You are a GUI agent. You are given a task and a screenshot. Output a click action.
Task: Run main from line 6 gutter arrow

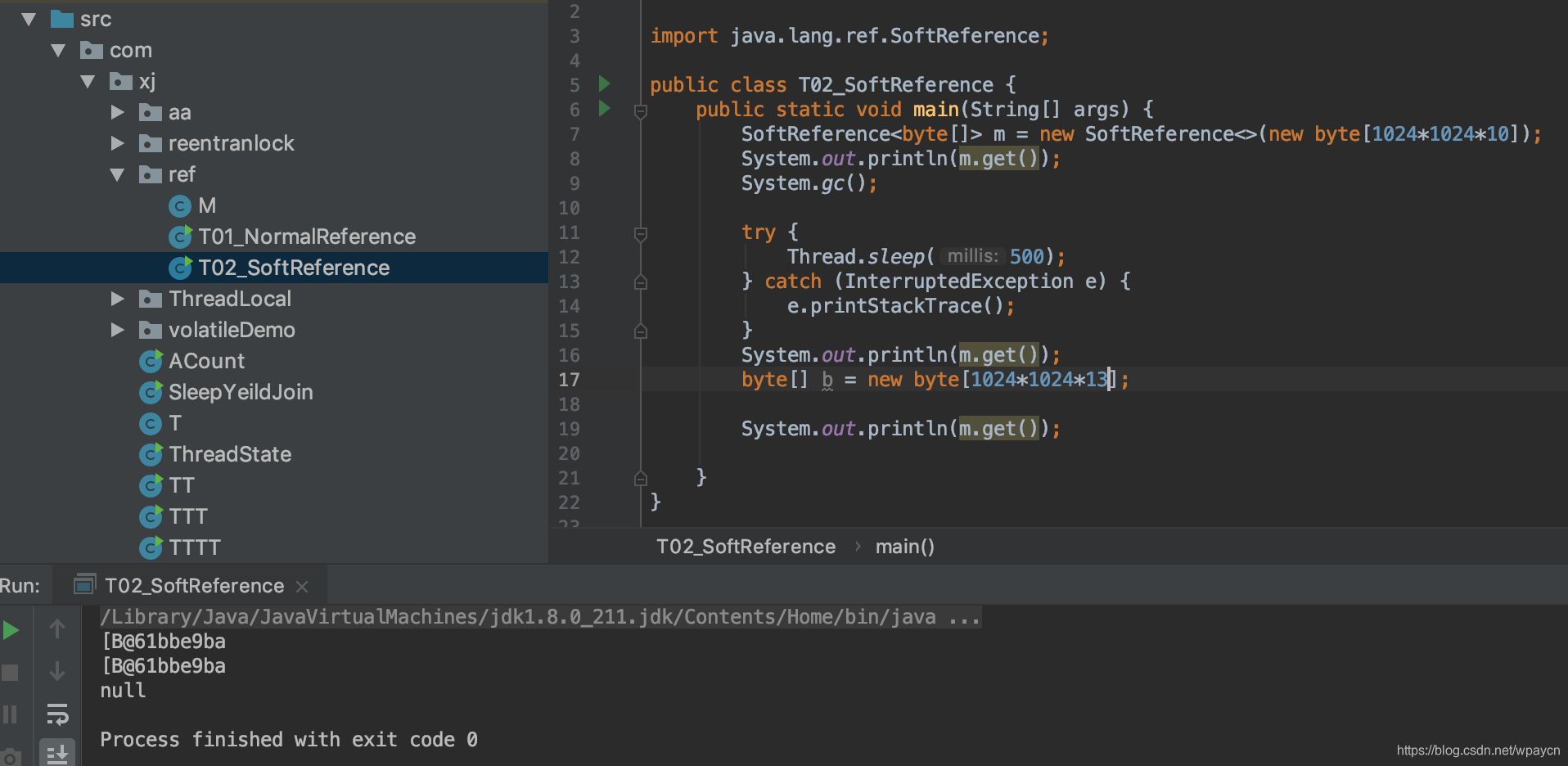click(604, 108)
